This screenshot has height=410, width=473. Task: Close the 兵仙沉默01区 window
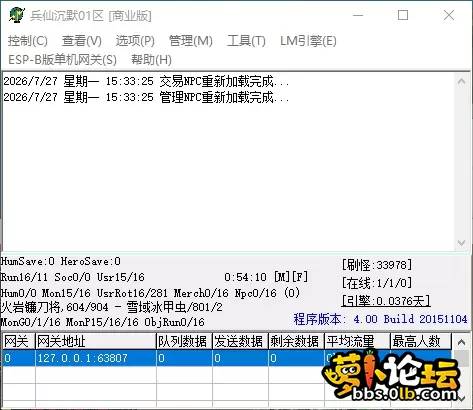click(449, 15)
